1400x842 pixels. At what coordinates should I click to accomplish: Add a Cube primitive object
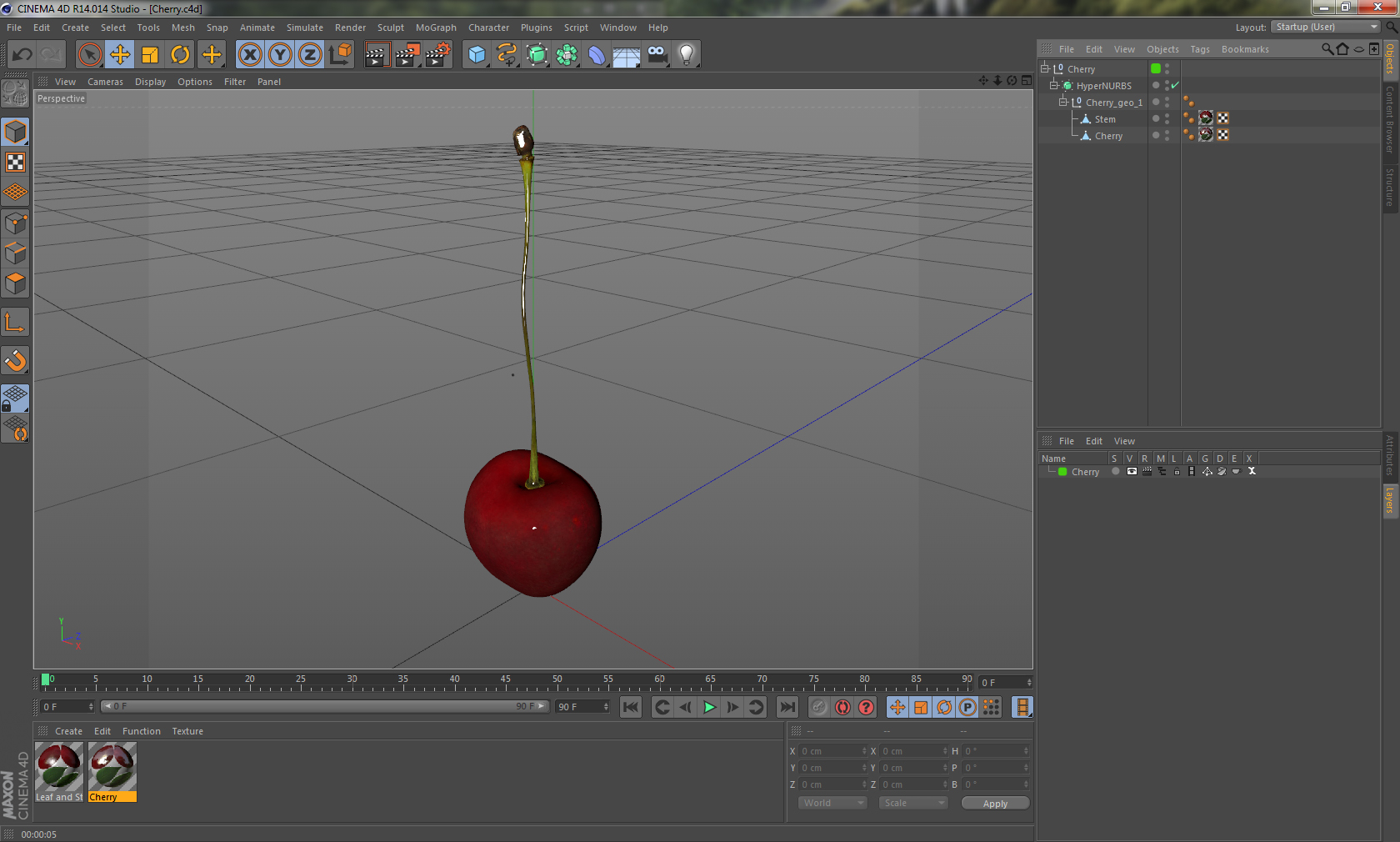click(477, 55)
